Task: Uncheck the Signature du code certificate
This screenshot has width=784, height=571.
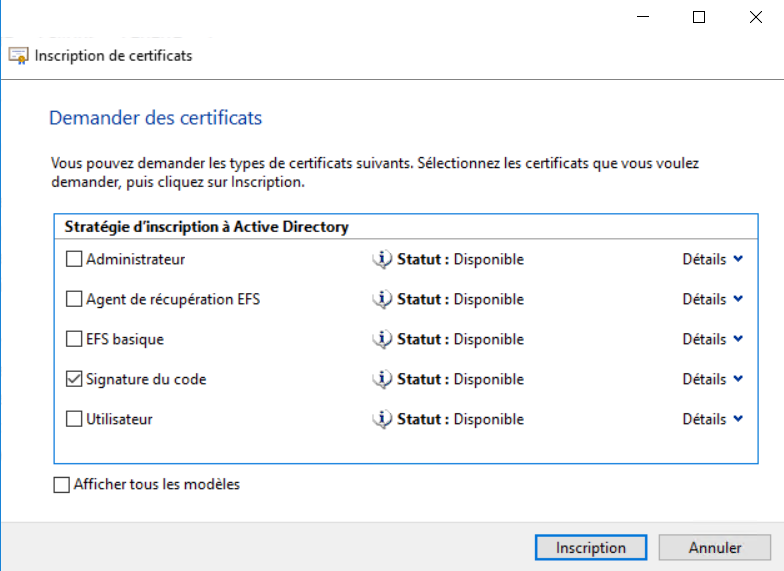Action: 74,380
